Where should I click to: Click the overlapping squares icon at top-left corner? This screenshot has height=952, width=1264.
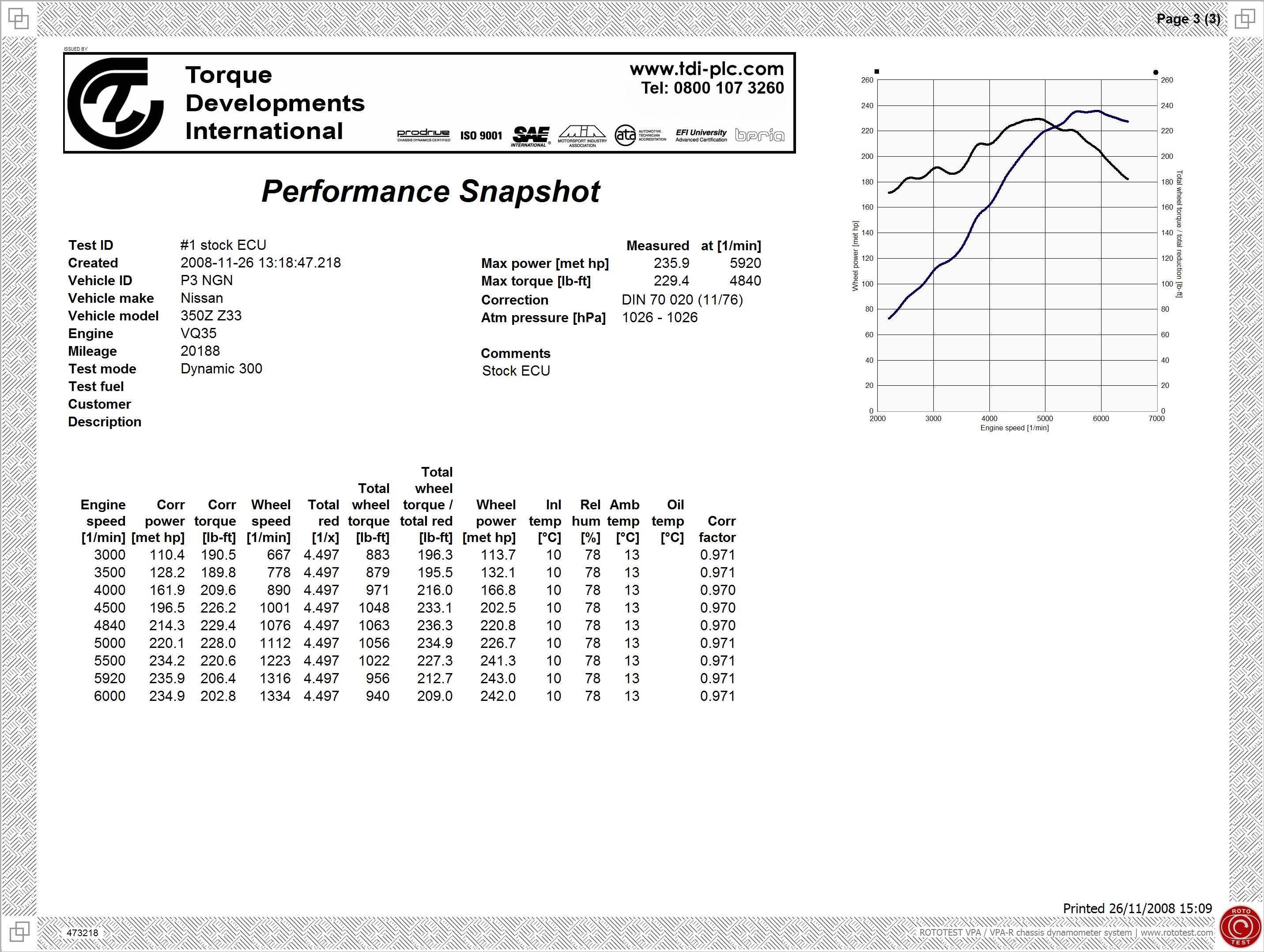[x=18, y=18]
